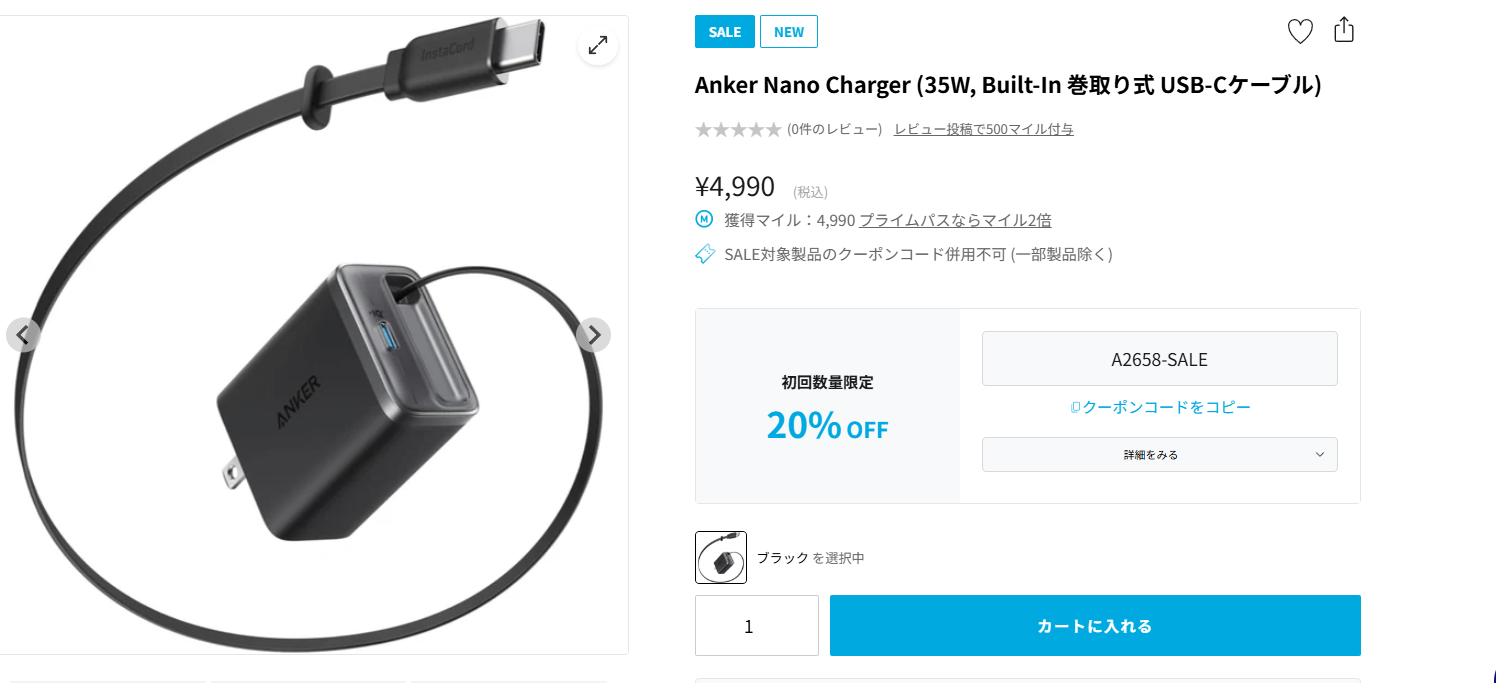
Task: Expand product image to fullscreen
Action: [598, 45]
